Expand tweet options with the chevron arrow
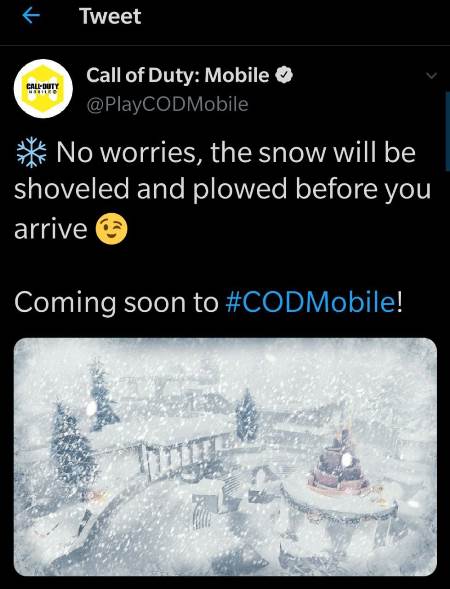 (432, 76)
